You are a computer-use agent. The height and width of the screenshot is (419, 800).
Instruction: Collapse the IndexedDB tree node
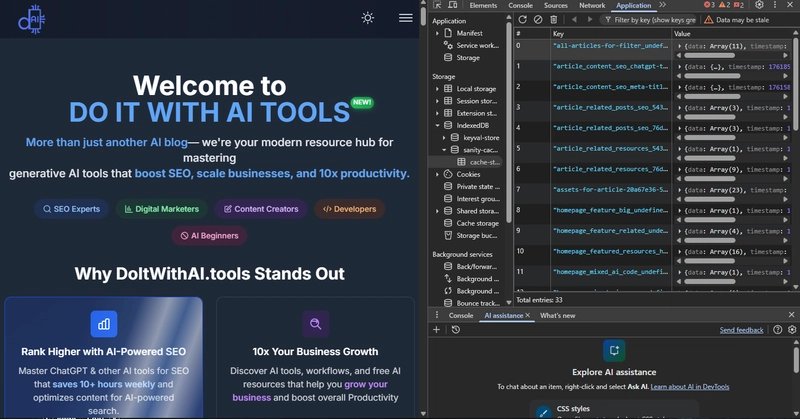[437, 125]
